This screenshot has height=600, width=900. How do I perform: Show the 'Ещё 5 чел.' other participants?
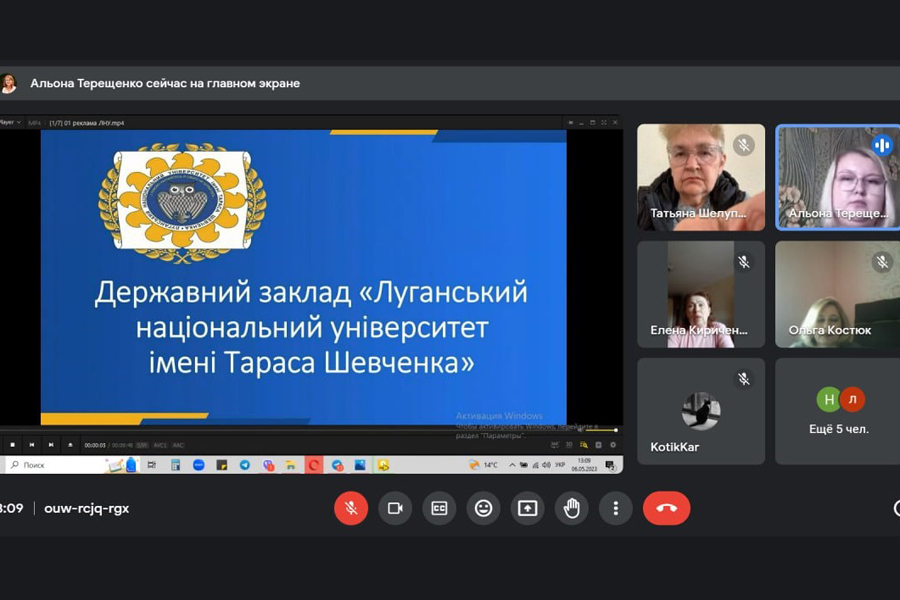(x=838, y=411)
